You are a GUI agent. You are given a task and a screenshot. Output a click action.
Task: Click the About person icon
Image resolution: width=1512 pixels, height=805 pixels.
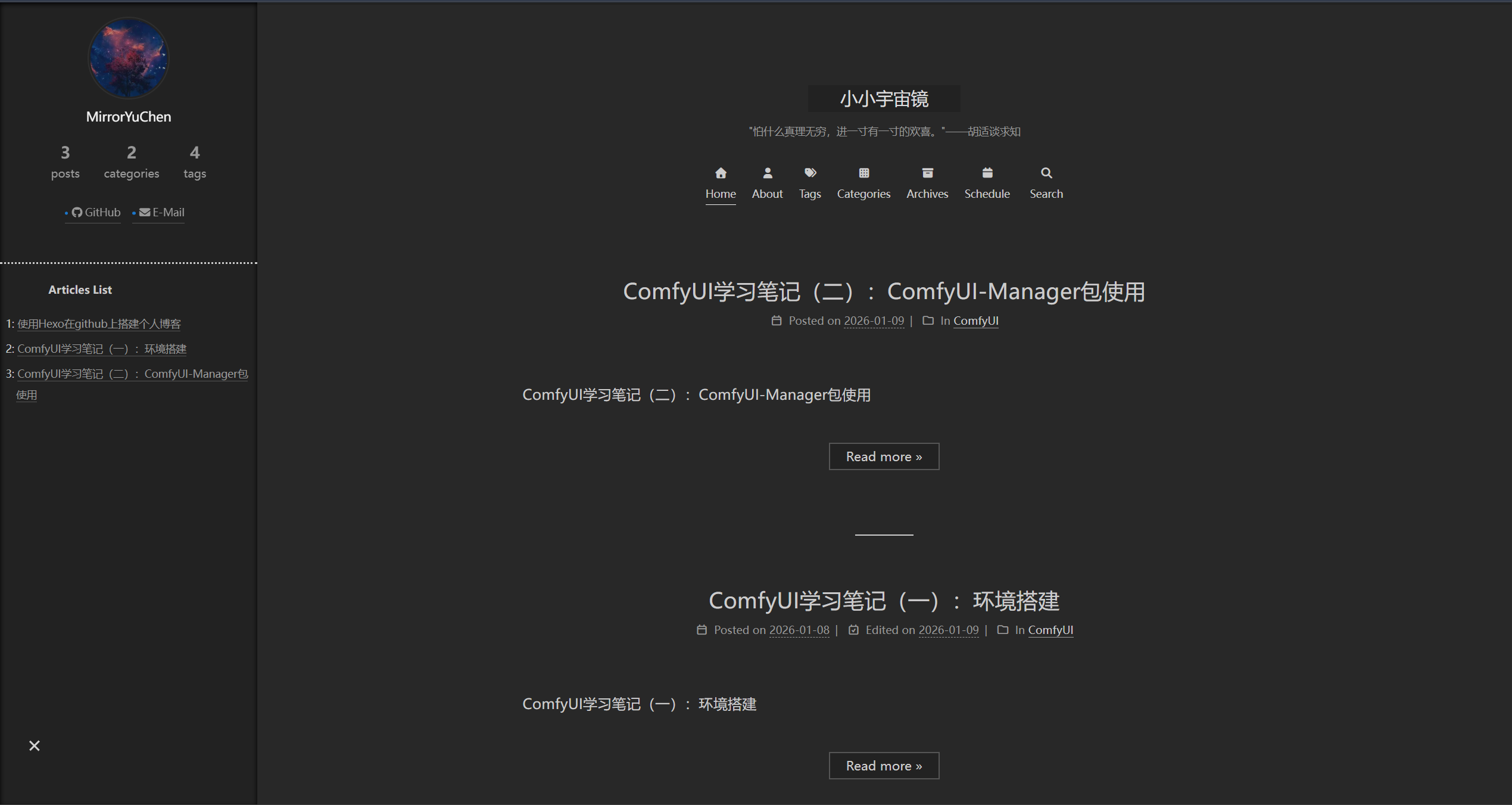[767, 173]
